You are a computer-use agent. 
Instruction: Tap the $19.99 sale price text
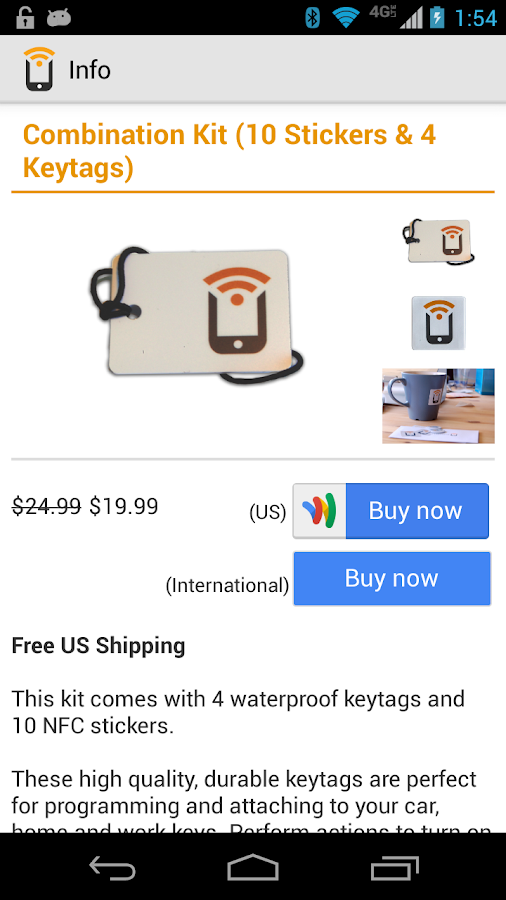click(x=123, y=506)
